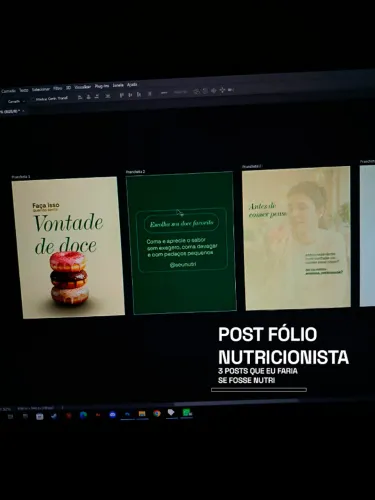Select the 3D pan mode icon
The image size is (375, 500).
[213, 90]
